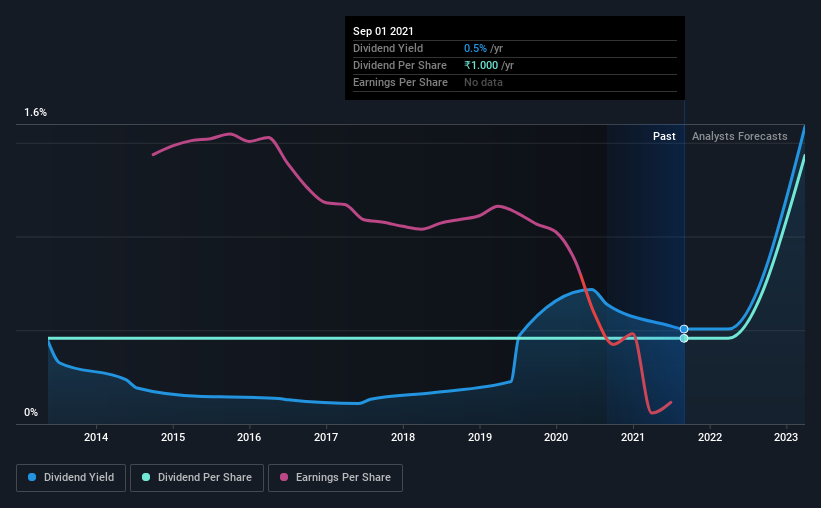
Task: Click the Analysts Forecasts label
Action: pyautogui.click(x=739, y=136)
